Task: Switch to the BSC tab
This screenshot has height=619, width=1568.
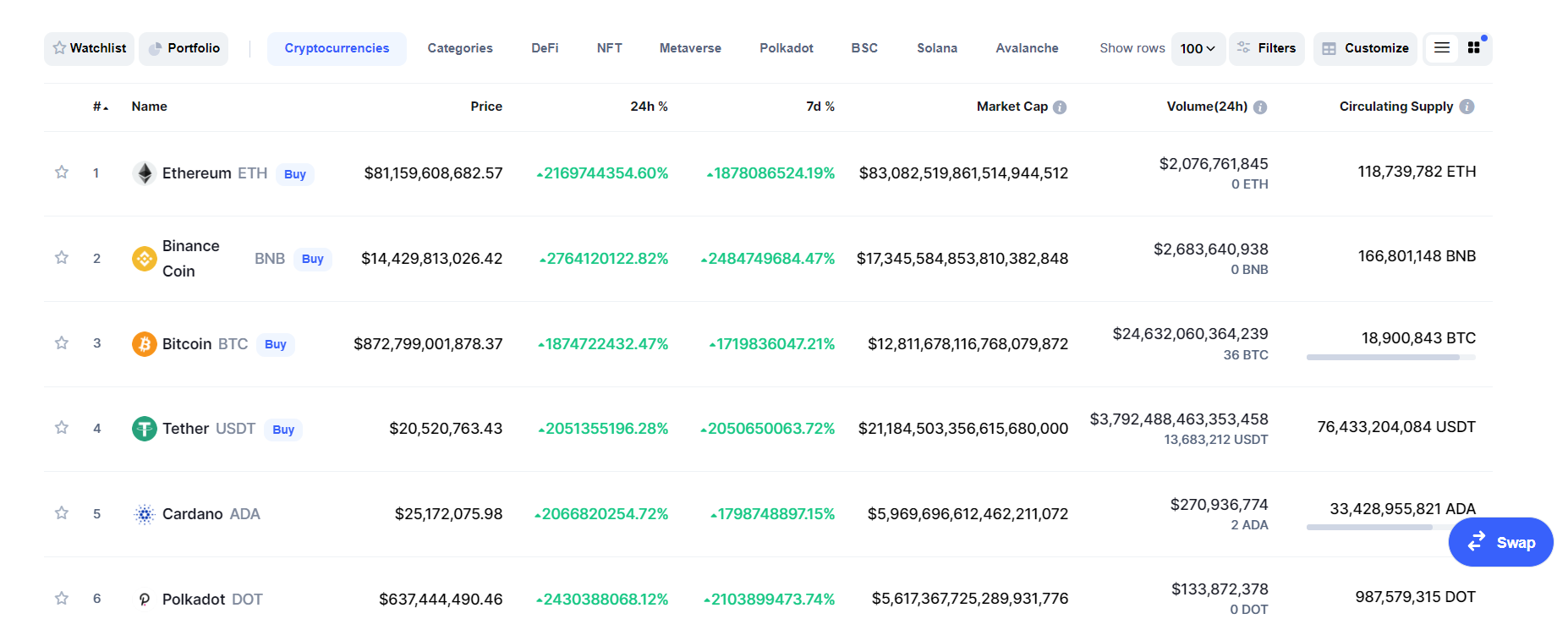Action: 864,48
